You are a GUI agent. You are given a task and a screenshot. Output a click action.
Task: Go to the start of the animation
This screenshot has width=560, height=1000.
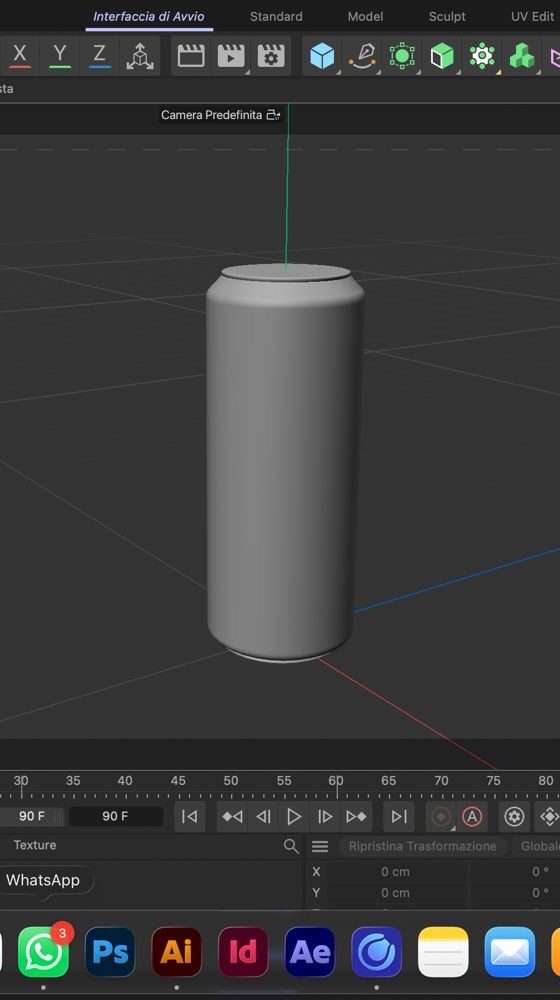pyautogui.click(x=189, y=816)
